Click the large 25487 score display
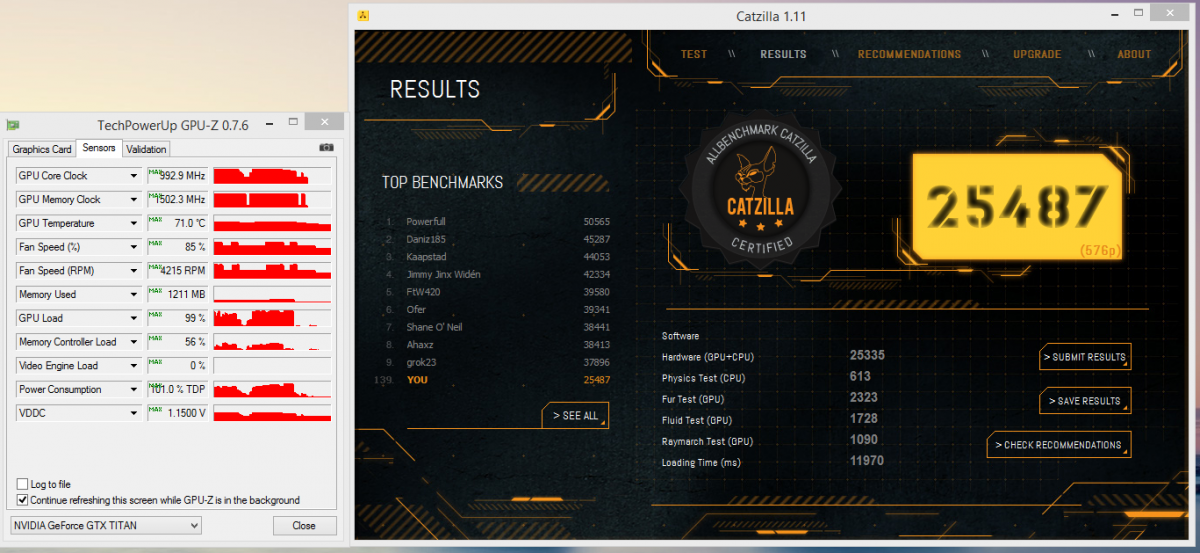 point(1019,206)
